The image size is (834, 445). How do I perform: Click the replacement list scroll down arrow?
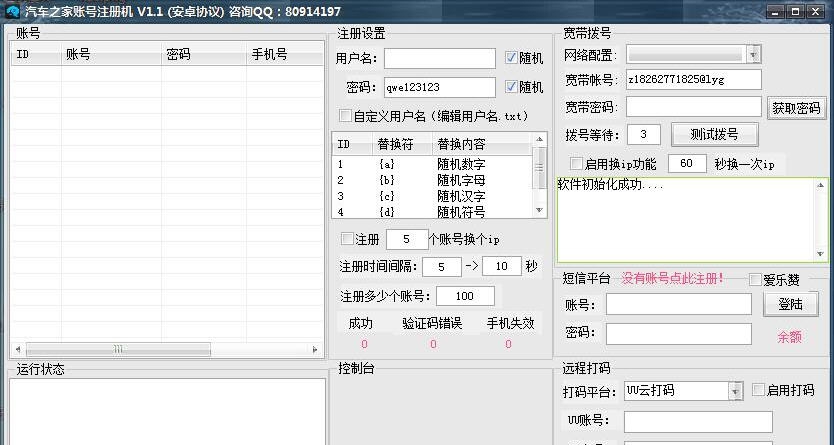(x=539, y=211)
